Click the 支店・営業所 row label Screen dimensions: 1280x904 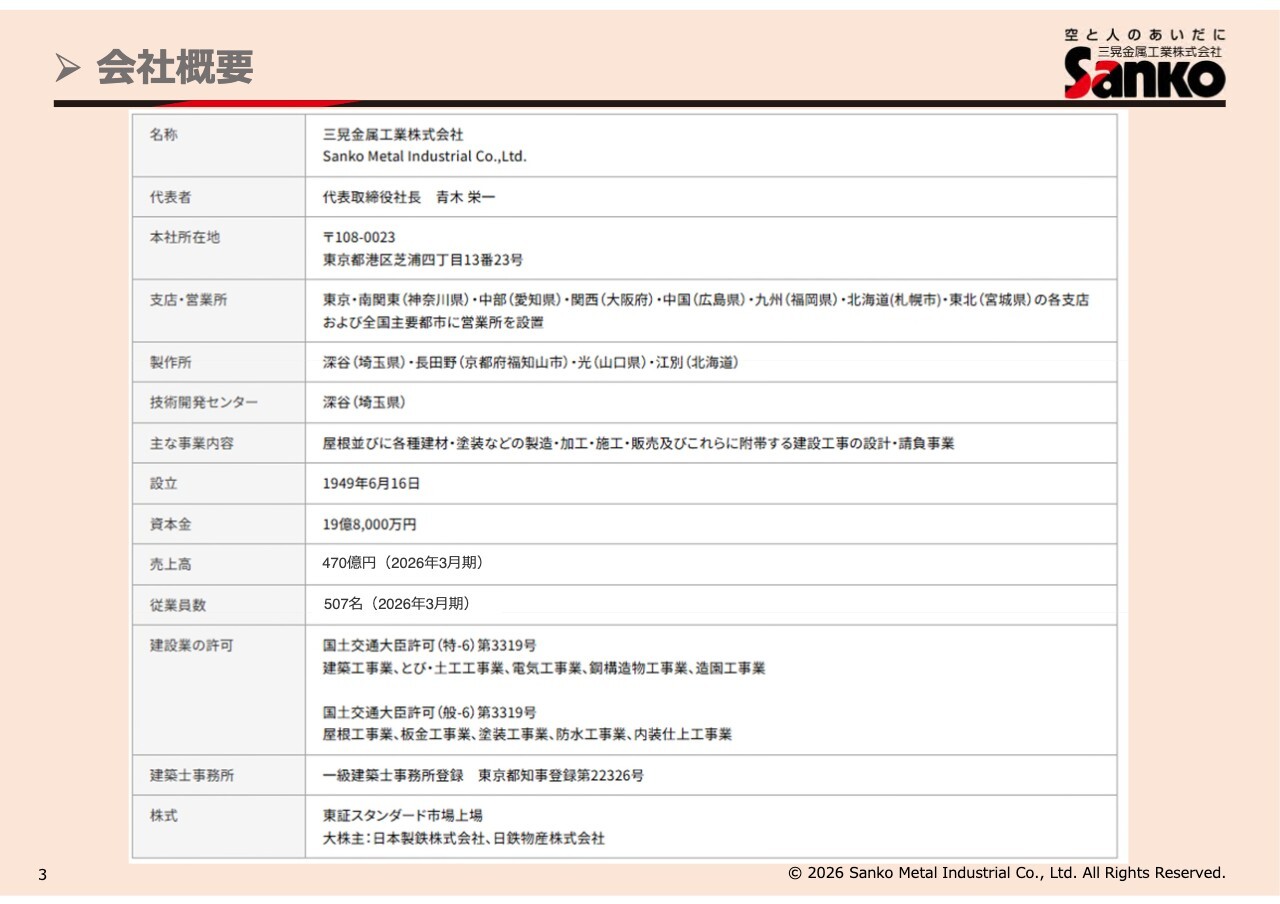point(188,300)
